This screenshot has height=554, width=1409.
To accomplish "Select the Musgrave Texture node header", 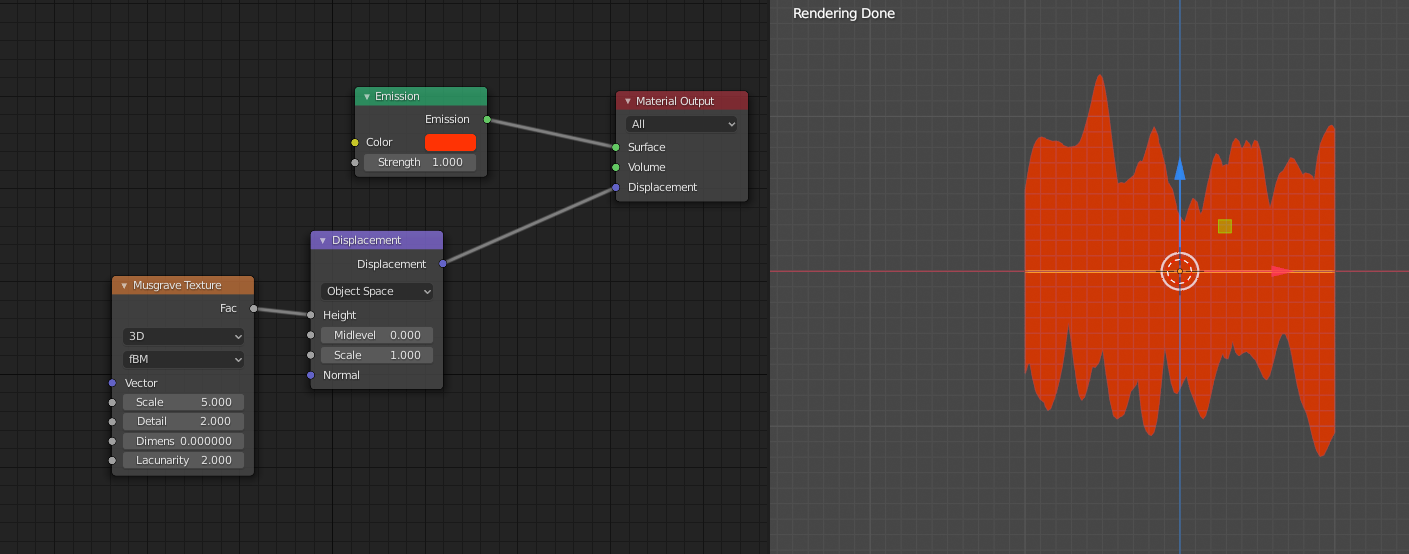I will tap(183, 285).
